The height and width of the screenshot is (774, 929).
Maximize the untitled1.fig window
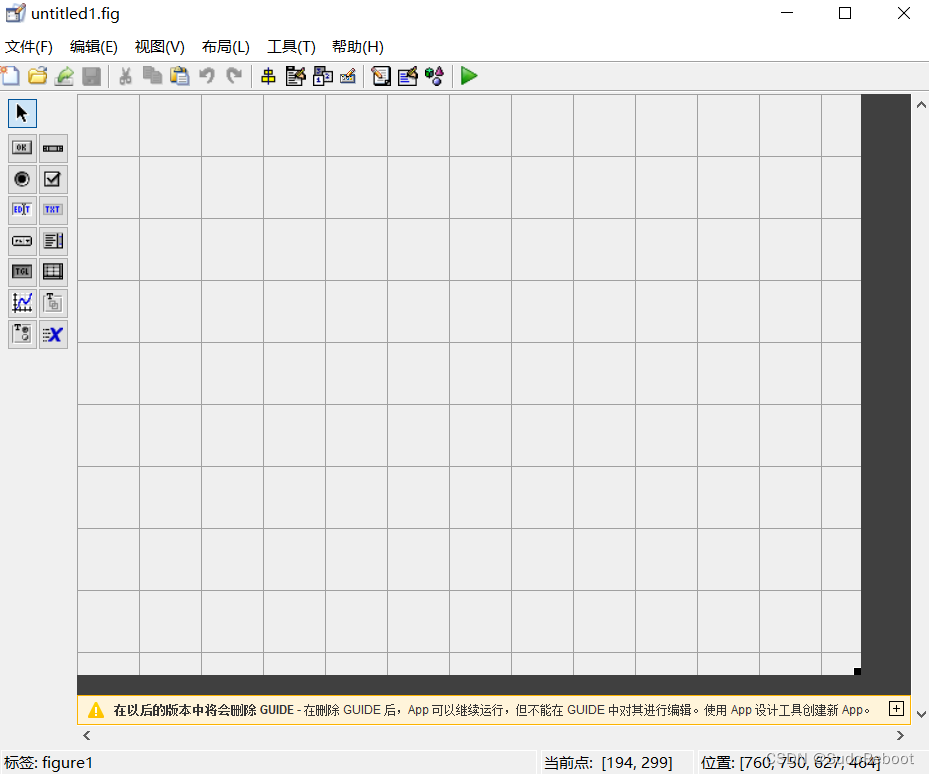coord(845,13)
